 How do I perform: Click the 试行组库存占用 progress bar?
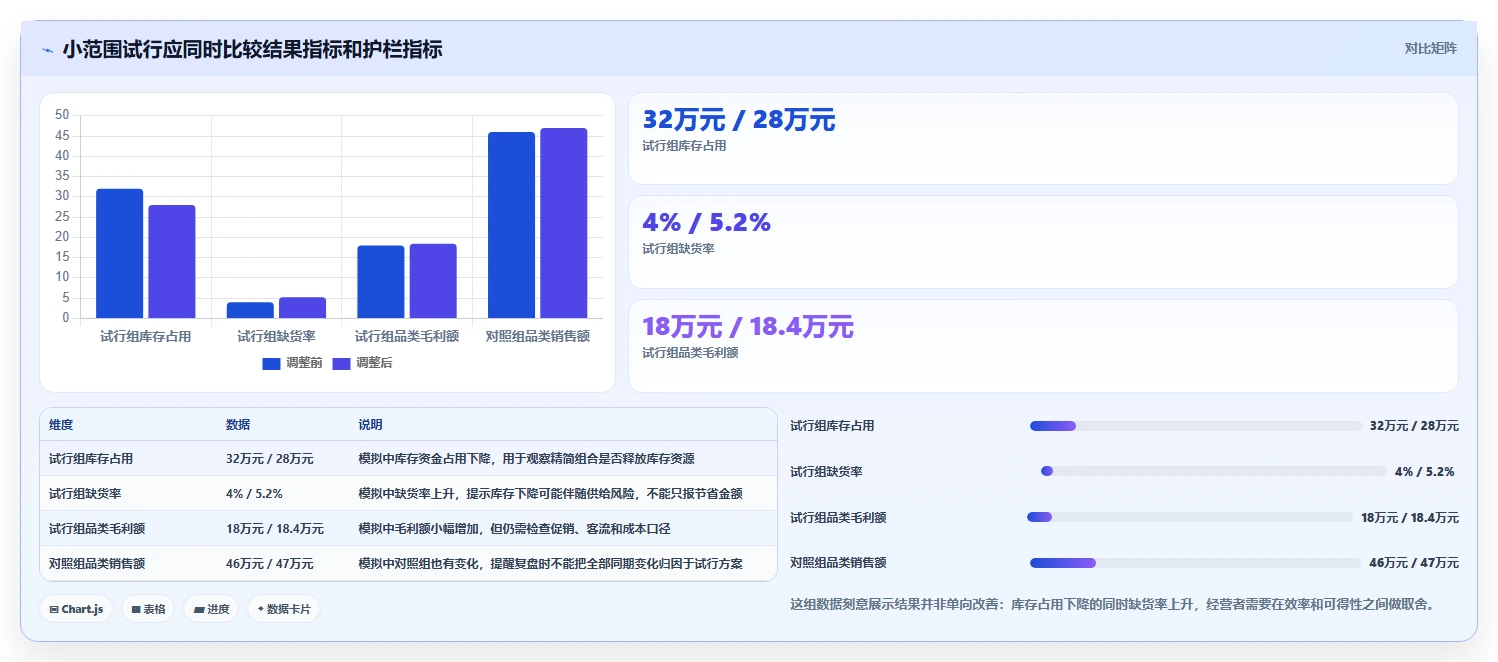click(x=1196, y=426)
